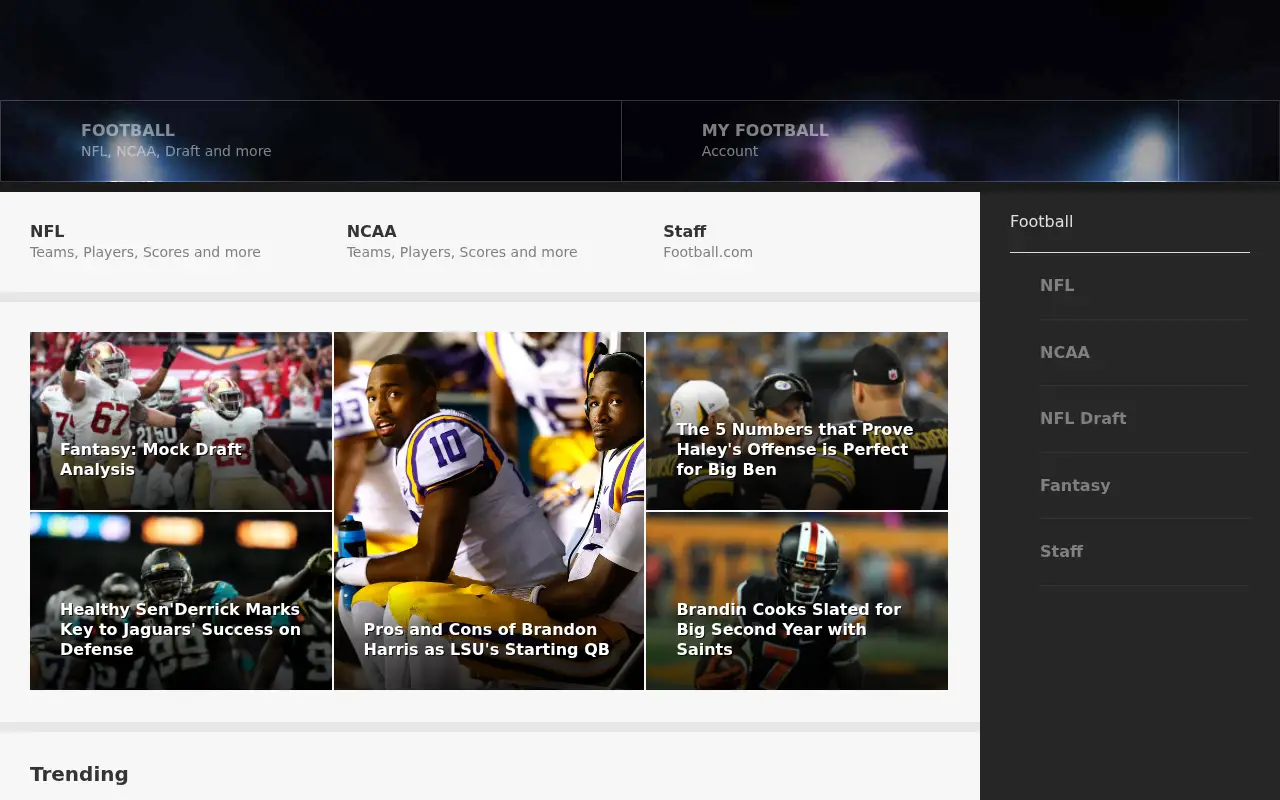Go to the NFL section link
Viewport: 1280px width, 800px height.
(145, 241)
